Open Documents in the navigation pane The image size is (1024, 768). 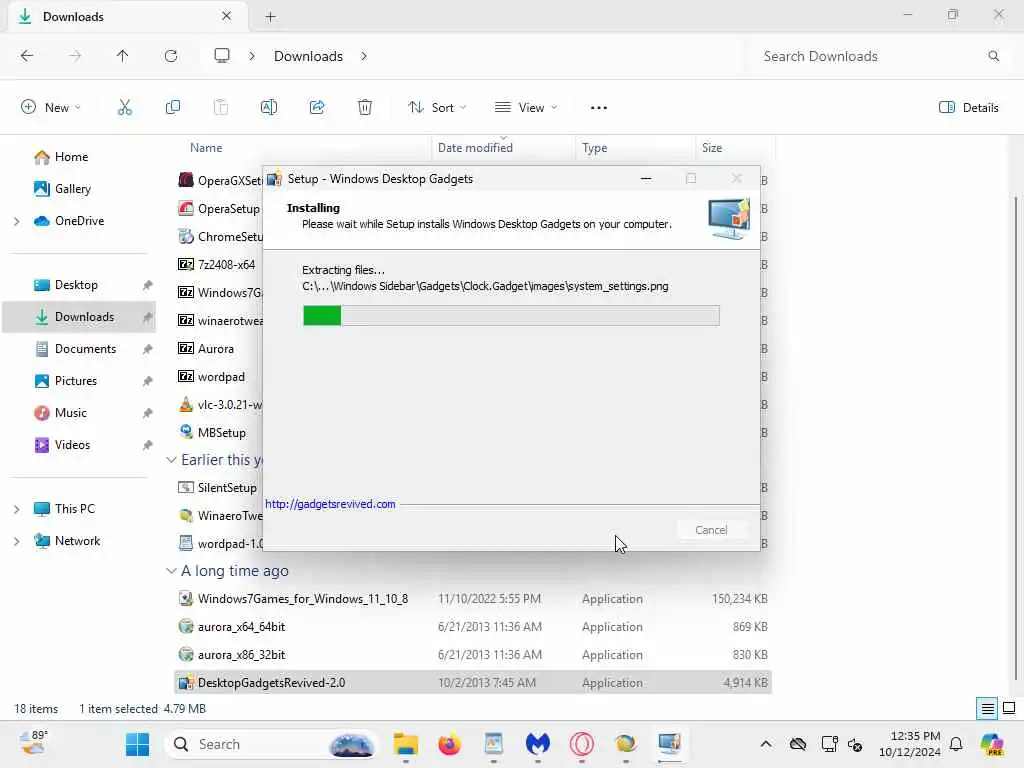85,349
